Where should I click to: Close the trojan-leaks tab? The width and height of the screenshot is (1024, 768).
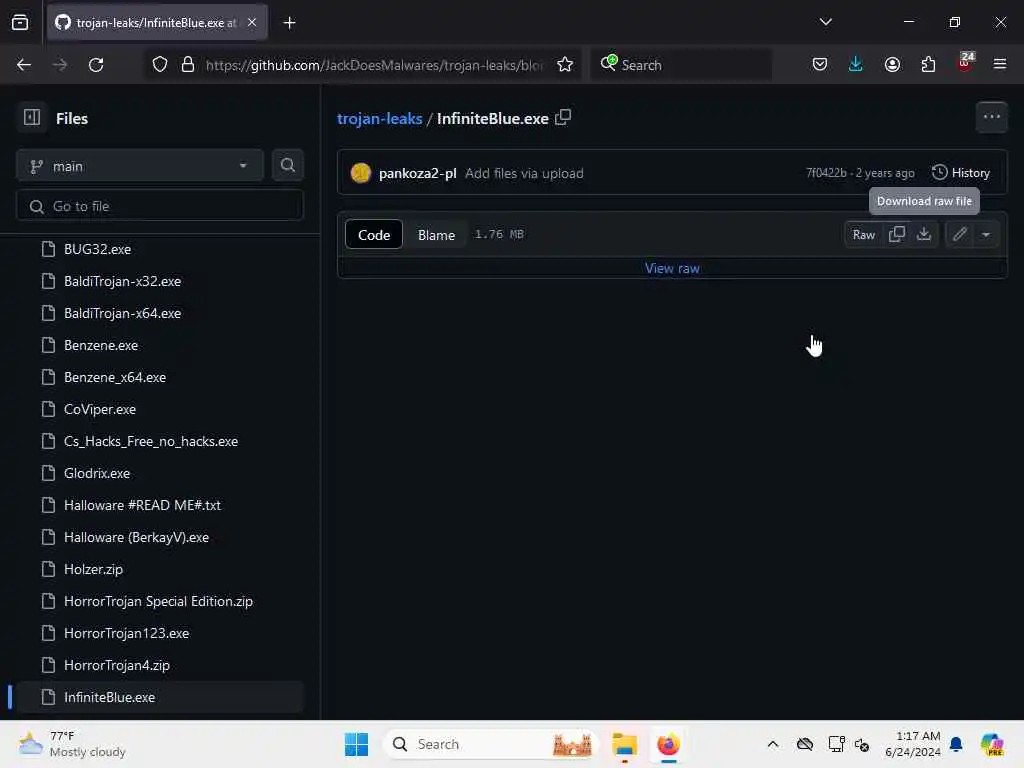(252, 22)
